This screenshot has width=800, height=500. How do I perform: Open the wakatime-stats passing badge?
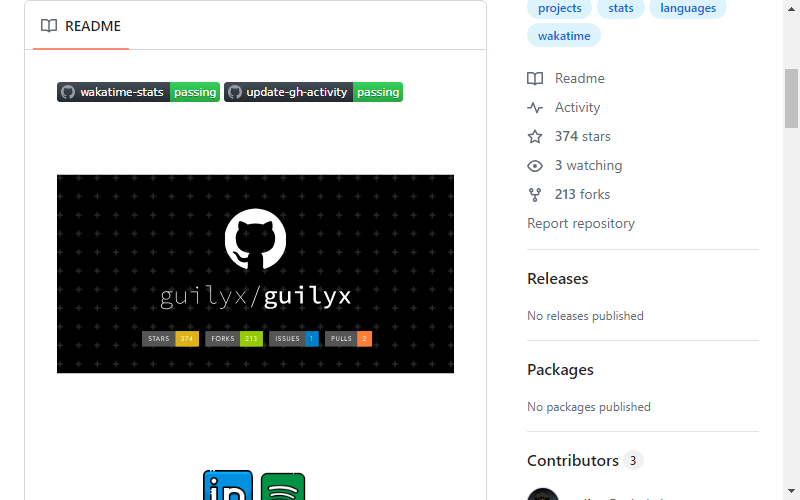pyautogui.click(x=138, y=92)
